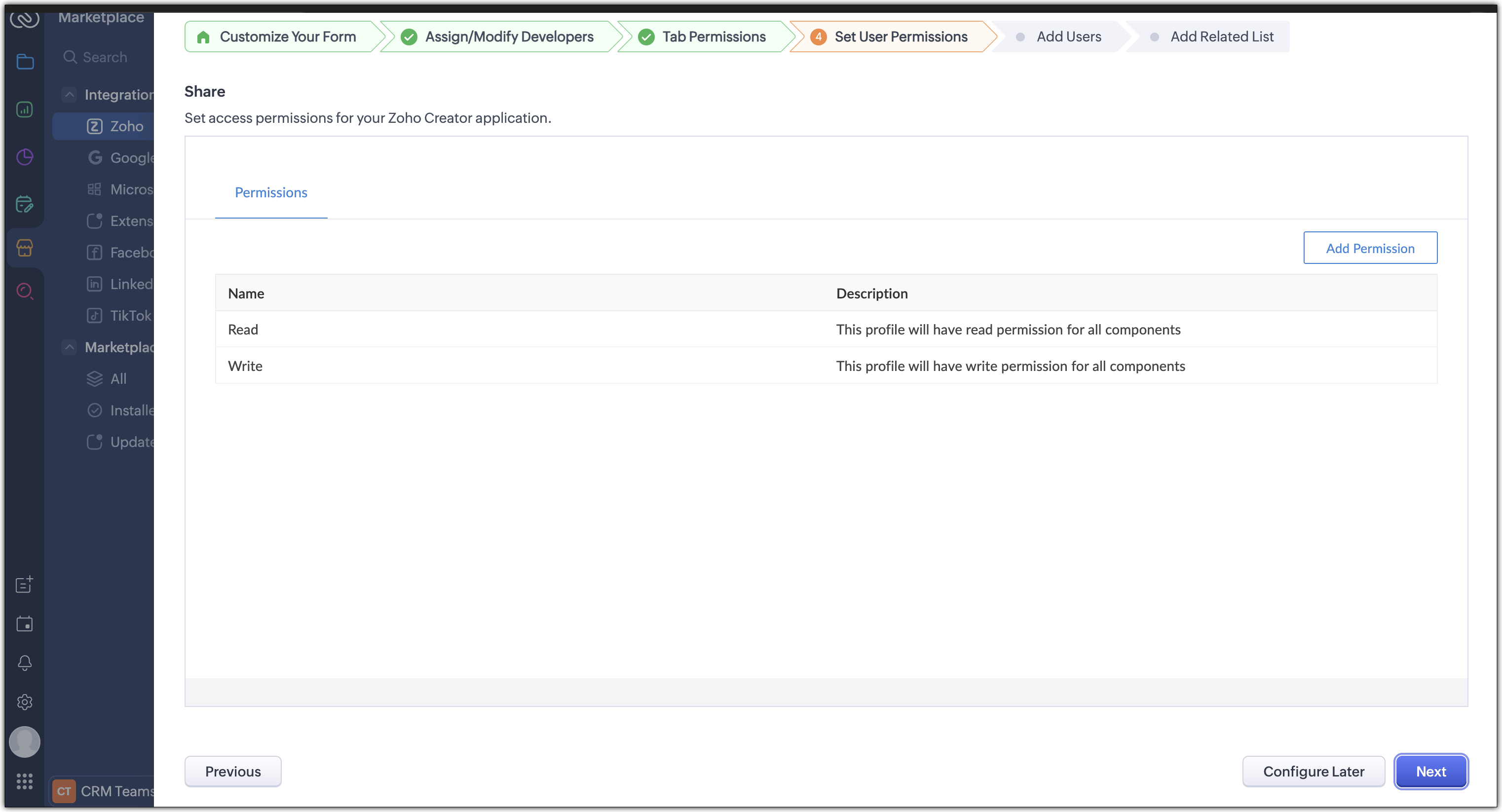Image resolution: width=1502 pixels, height=812 pixels.
Task: Click the marketplace store icon
Action: point(25,248)
